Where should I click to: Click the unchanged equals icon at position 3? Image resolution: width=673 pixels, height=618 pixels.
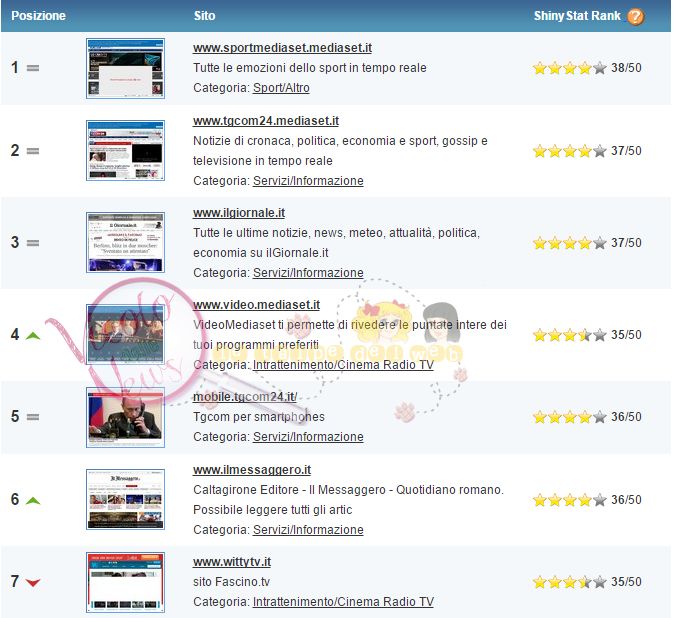33,243
